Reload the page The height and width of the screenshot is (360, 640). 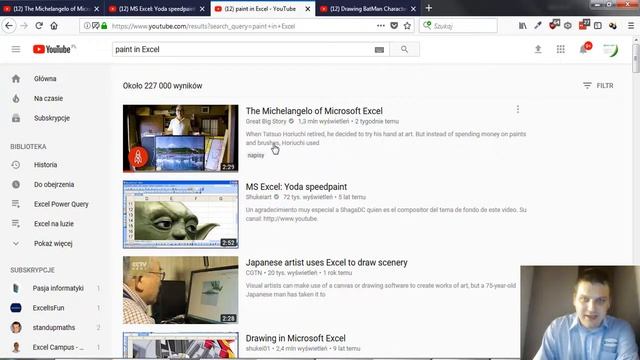pos(39,26)
